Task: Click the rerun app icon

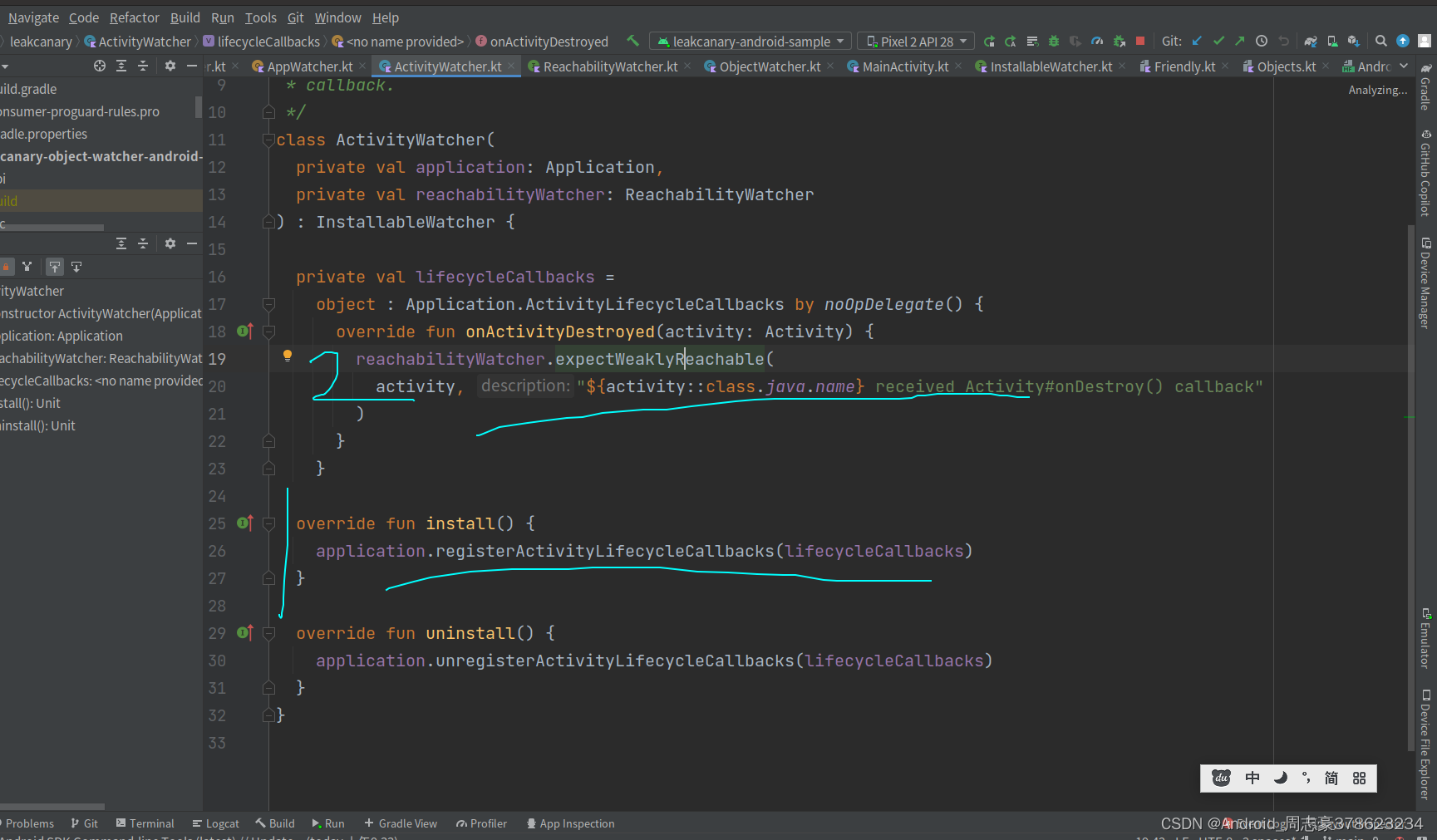Action: tap(989, 41)
